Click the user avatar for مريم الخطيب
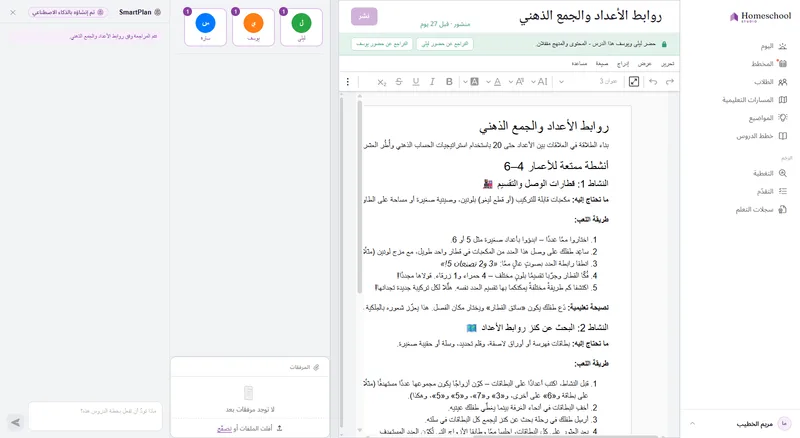The height and width of the screenshot is (438, 800). (x=784, y=423)
